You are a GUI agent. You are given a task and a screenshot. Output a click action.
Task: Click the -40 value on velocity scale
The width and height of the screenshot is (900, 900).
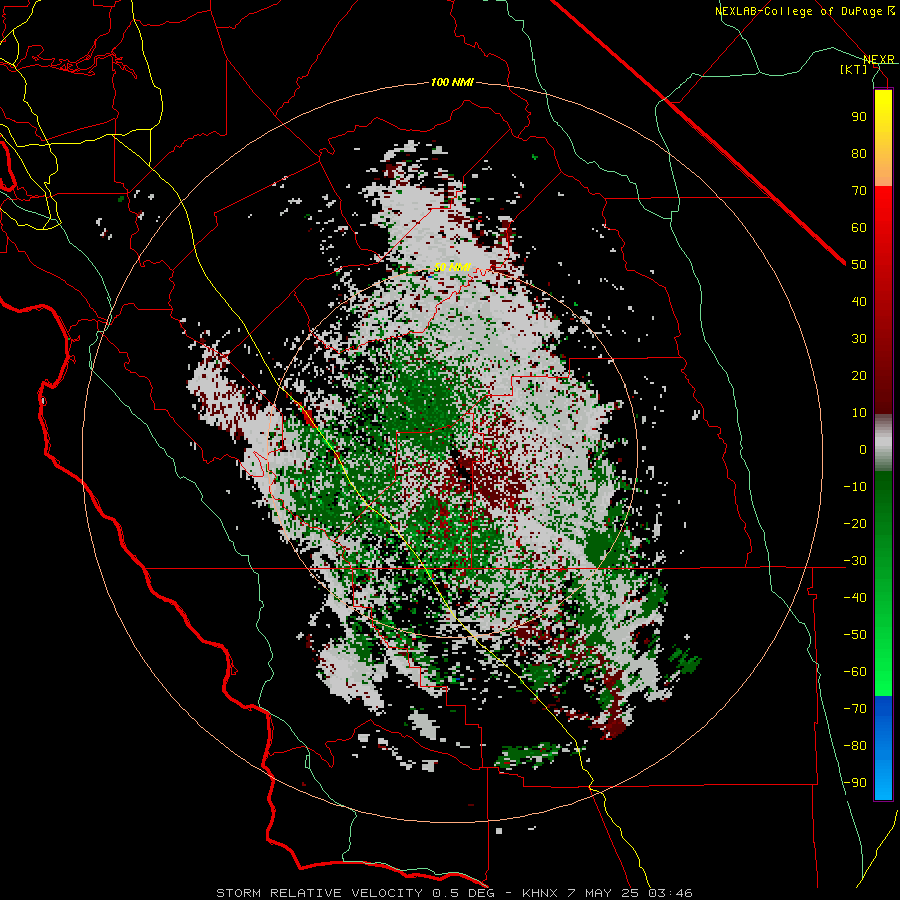tap(855, 598)
